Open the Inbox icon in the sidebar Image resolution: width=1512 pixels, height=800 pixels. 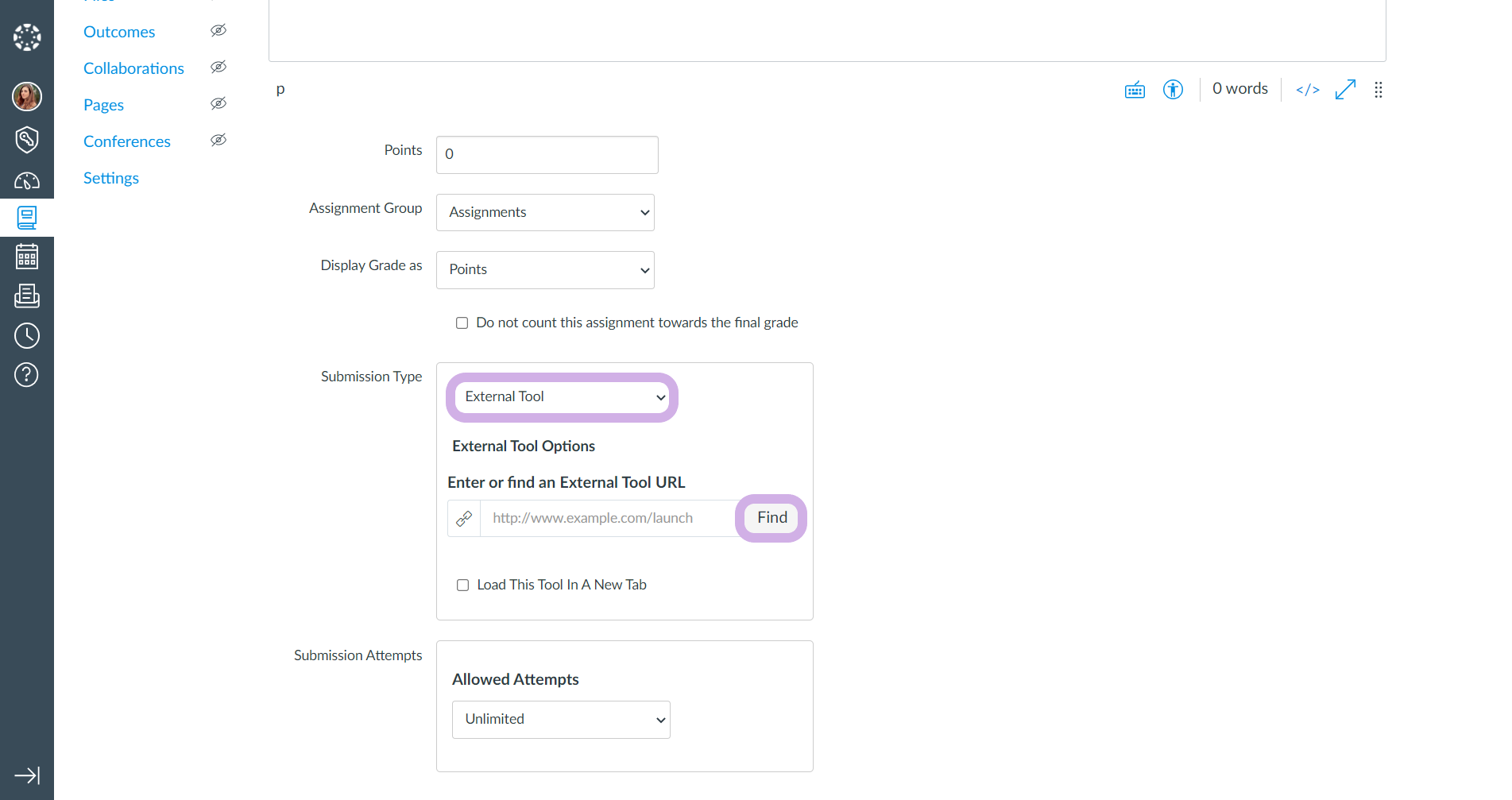[27, 296]
